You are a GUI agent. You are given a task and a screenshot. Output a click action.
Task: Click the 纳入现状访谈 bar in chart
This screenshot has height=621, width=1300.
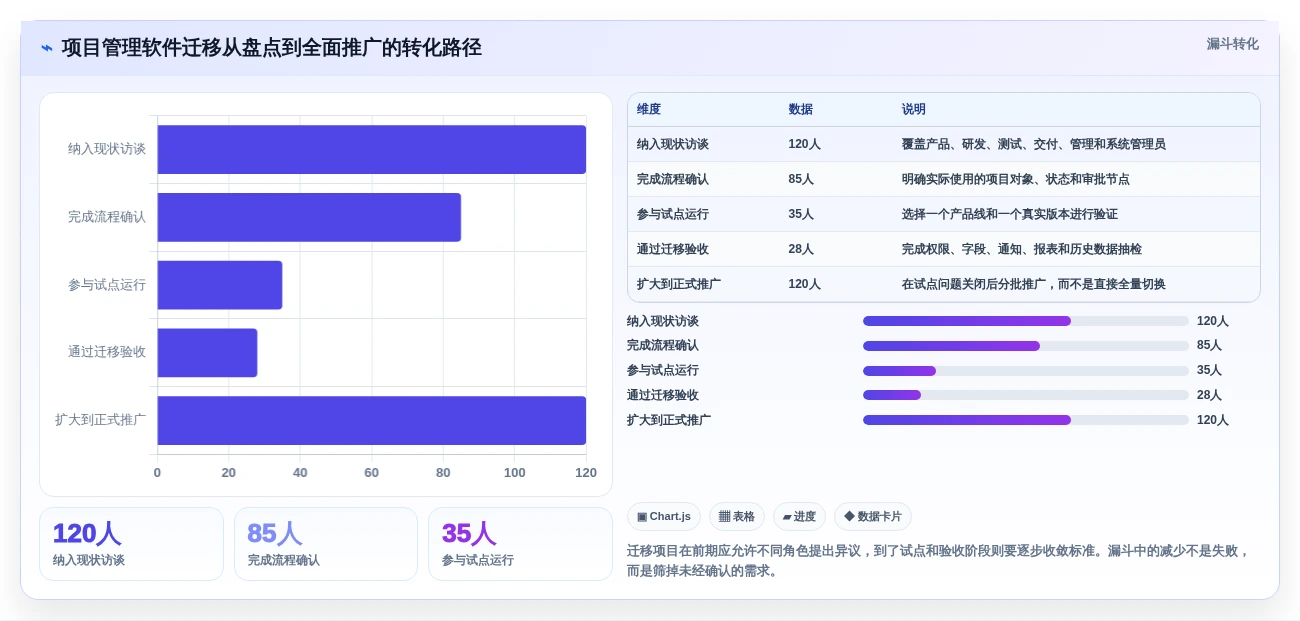coord(371,149)
